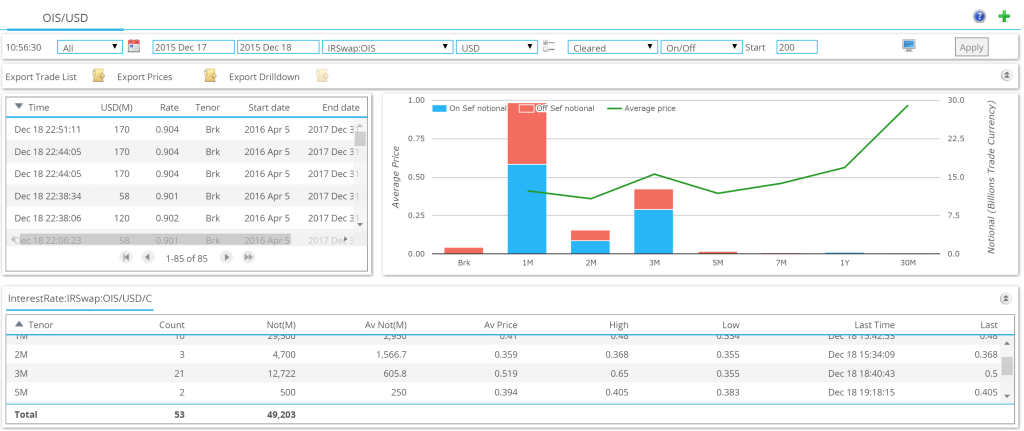1024x431 pixels.
Task: Open the IRSwap:OIS product dropdown
Action: tap(388, 47)
